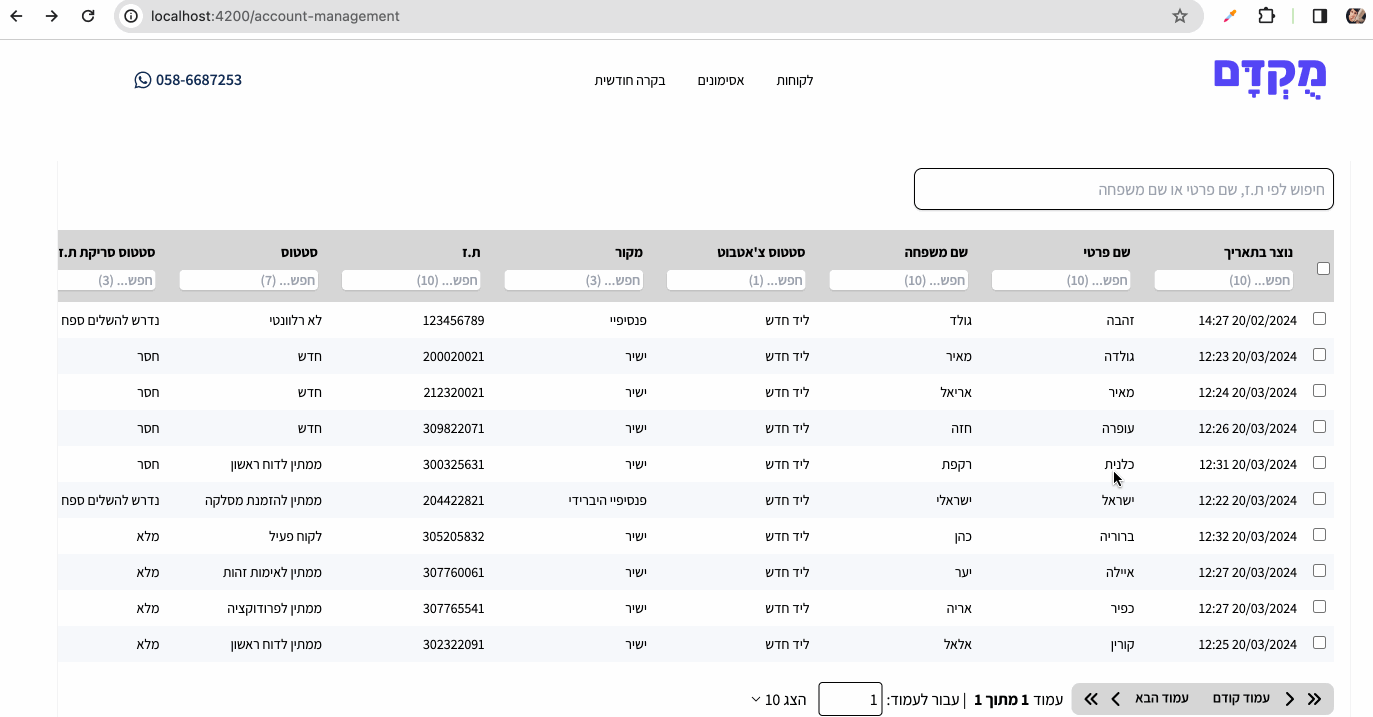Viewport: 1373px width, 717px height.
Task: Focus the 'שם משפחה' column filter input
Action: (898, 281)
